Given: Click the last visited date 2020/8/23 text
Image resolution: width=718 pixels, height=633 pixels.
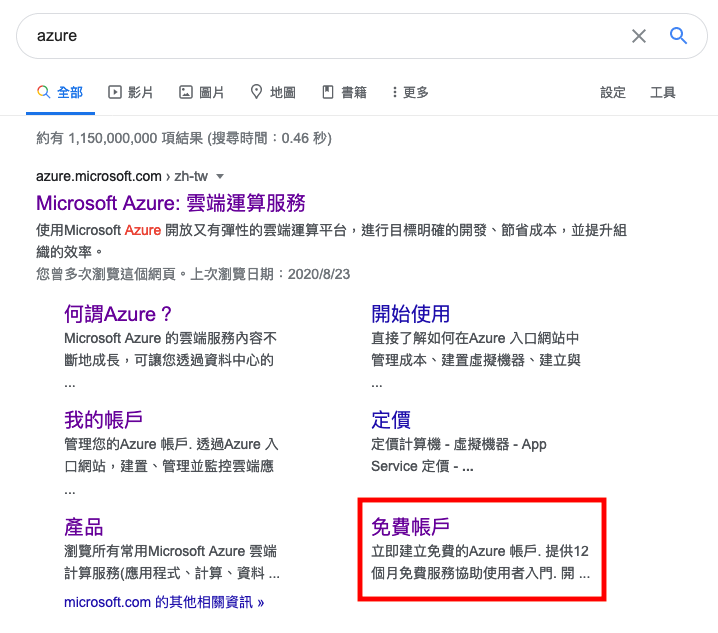Looking at the screenshot, I should click(x=319, y=274).
